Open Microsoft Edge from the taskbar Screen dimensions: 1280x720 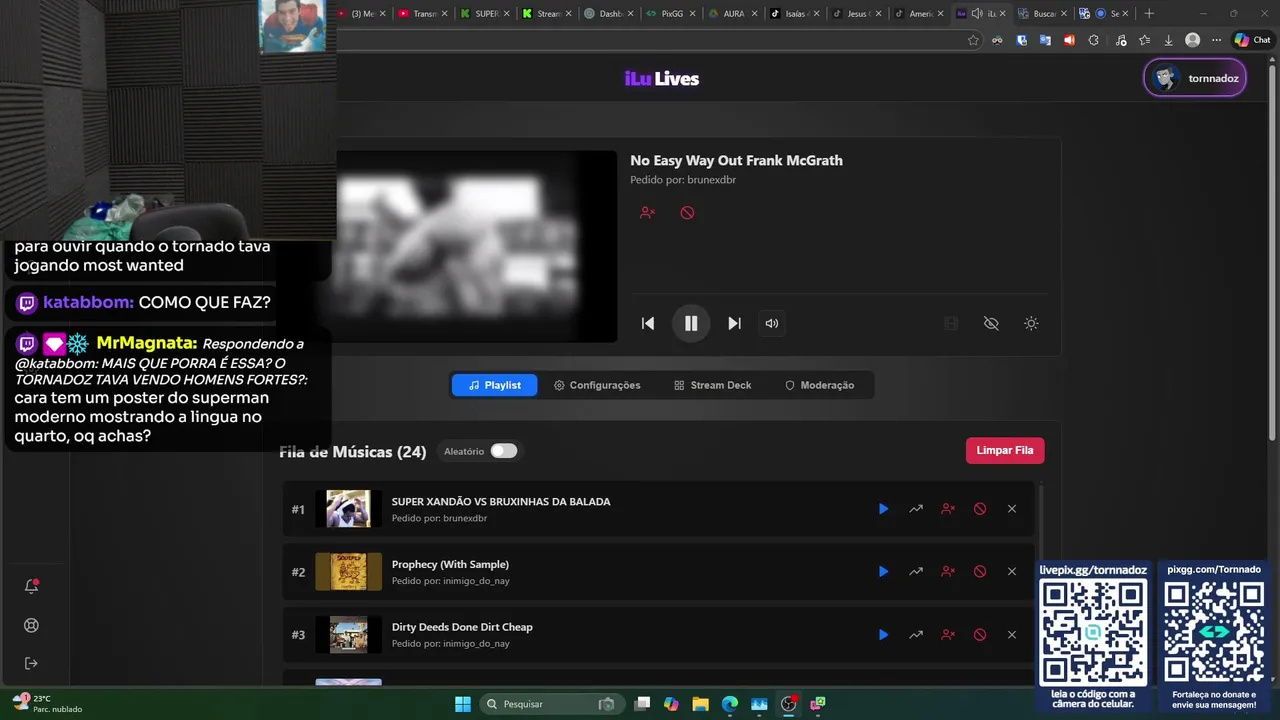pos(730,704)
